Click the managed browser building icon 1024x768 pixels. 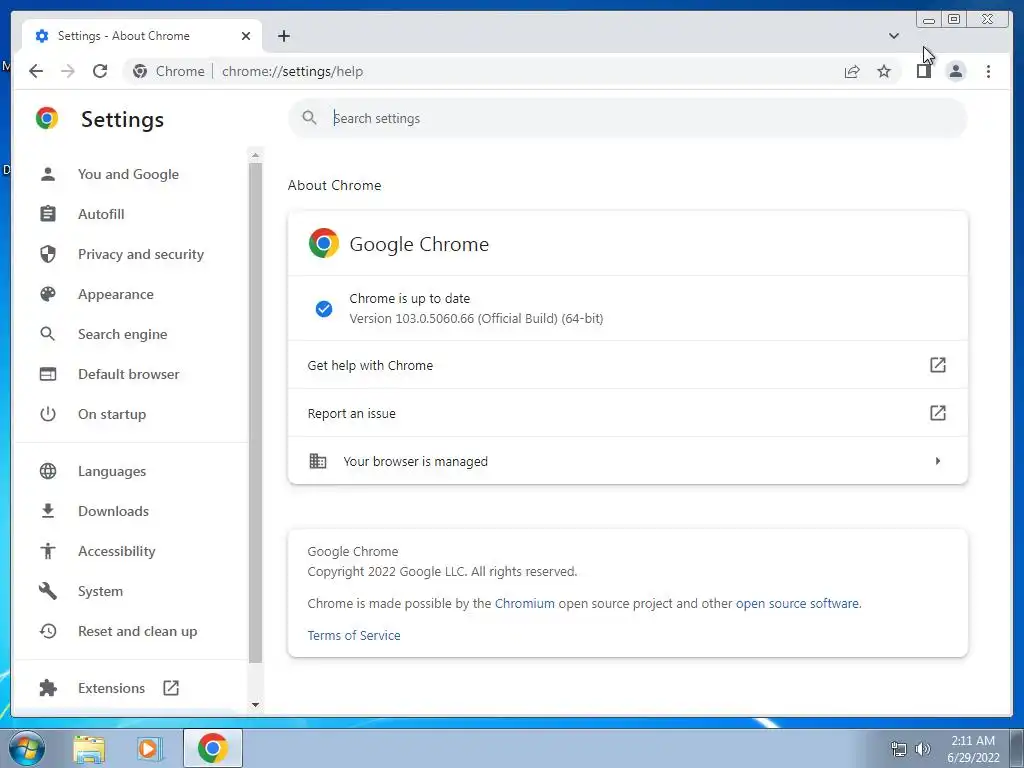[317, 461]
